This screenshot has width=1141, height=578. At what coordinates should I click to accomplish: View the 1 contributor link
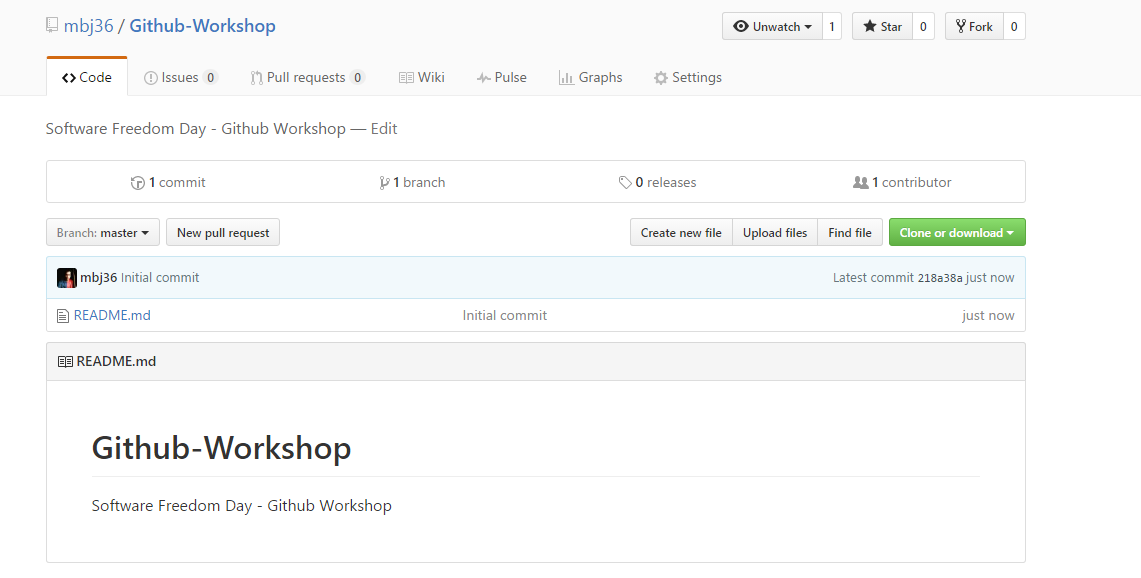click(x=902, y=182)
